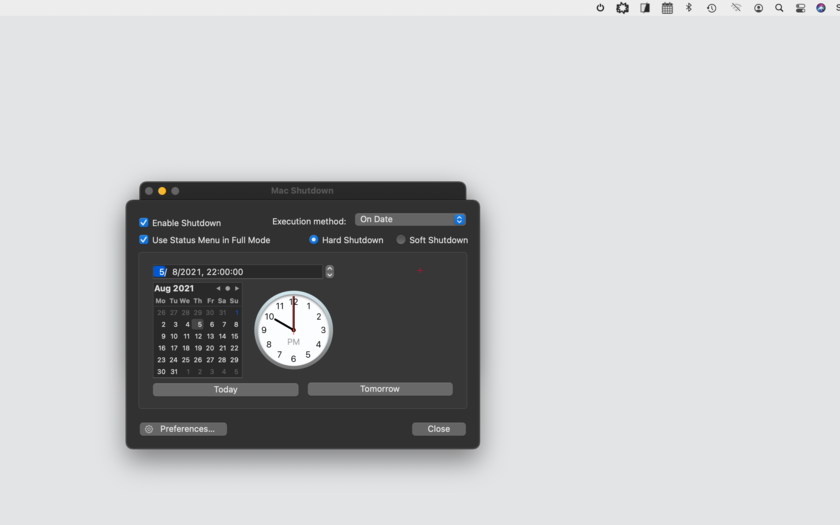Select August 18 in the calendar

(186, 348)
